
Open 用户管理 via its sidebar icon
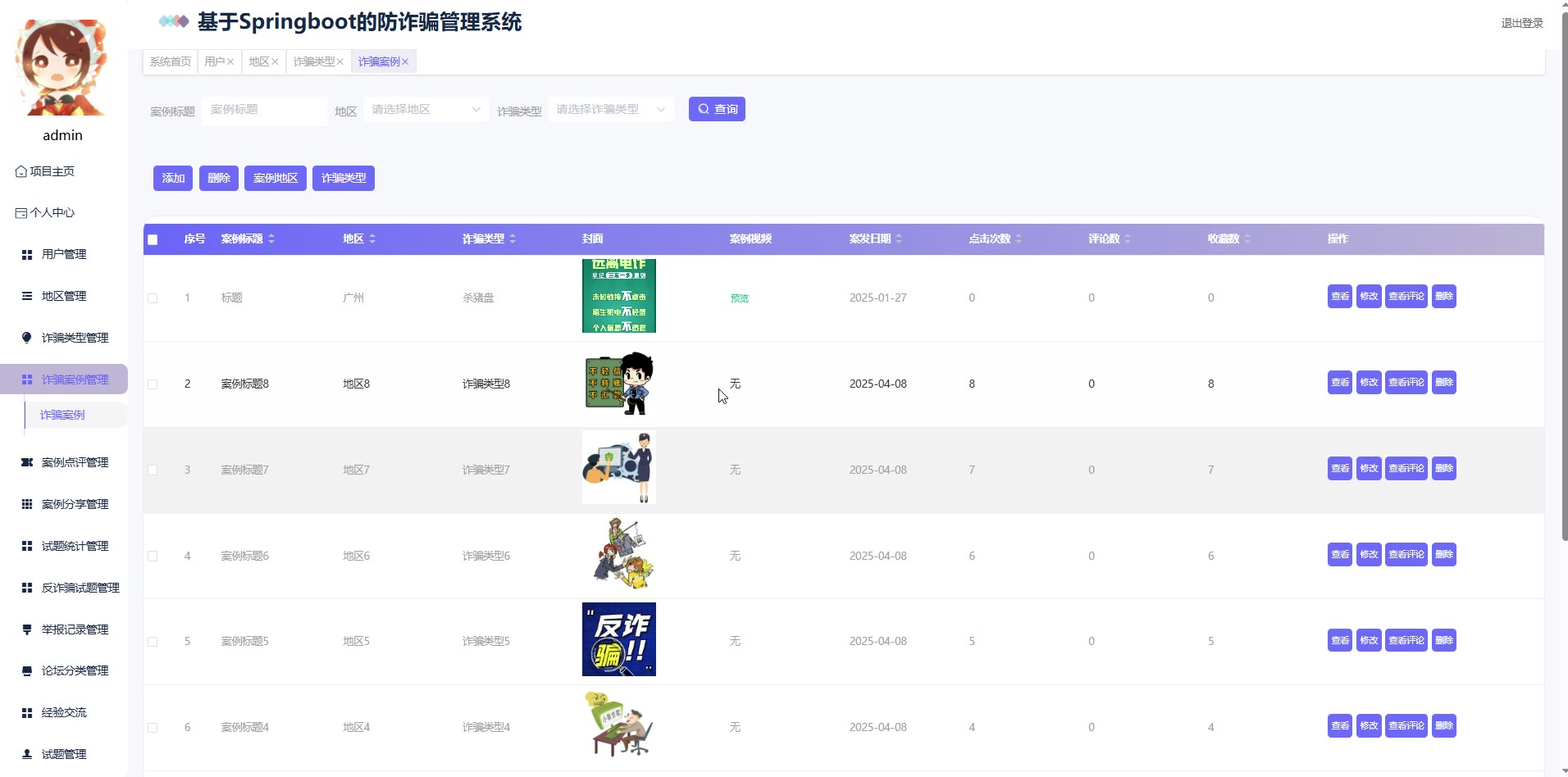point(26,254)
